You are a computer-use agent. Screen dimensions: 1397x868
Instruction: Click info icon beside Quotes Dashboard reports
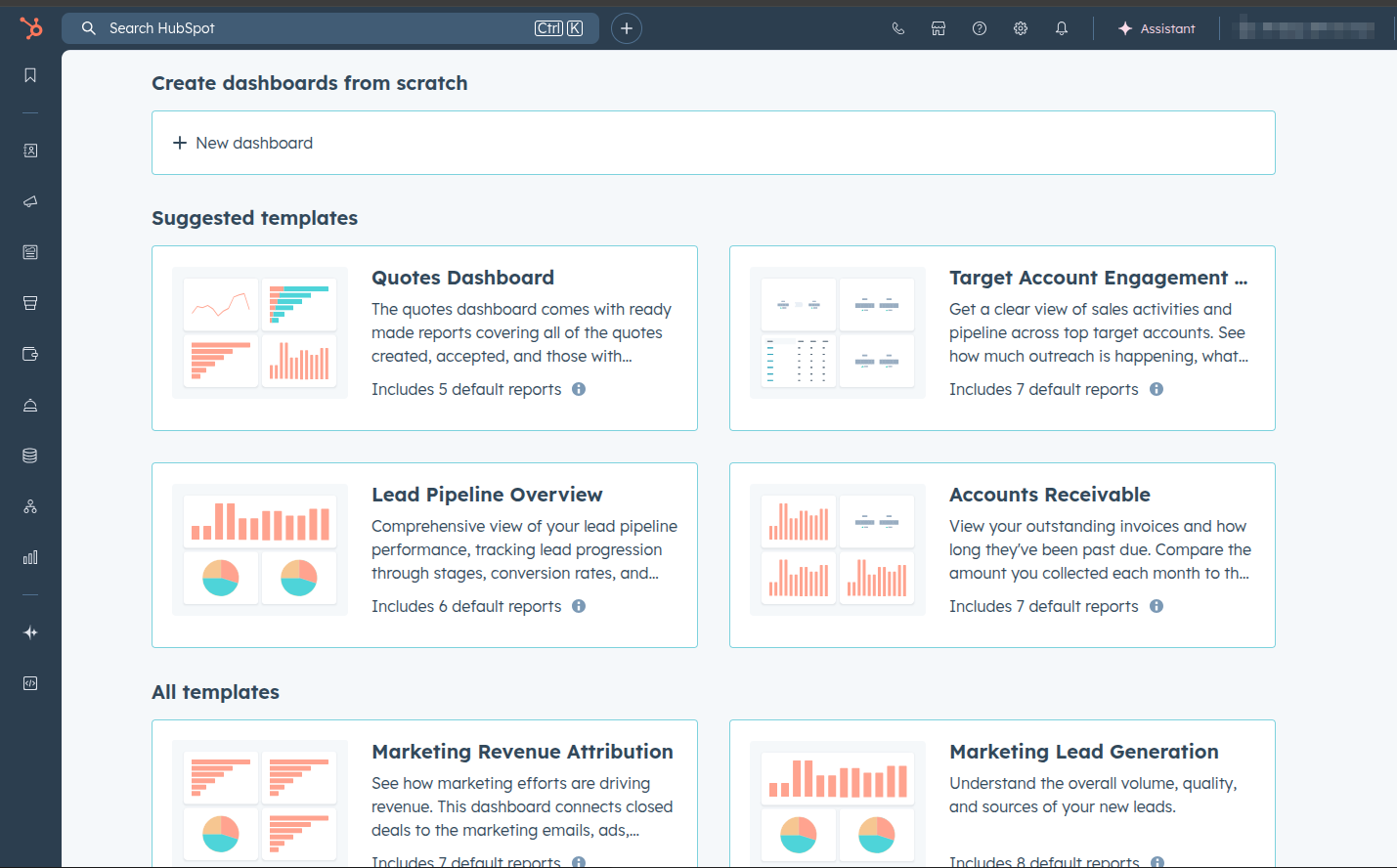pyautogui.click(x=579, y=389)
